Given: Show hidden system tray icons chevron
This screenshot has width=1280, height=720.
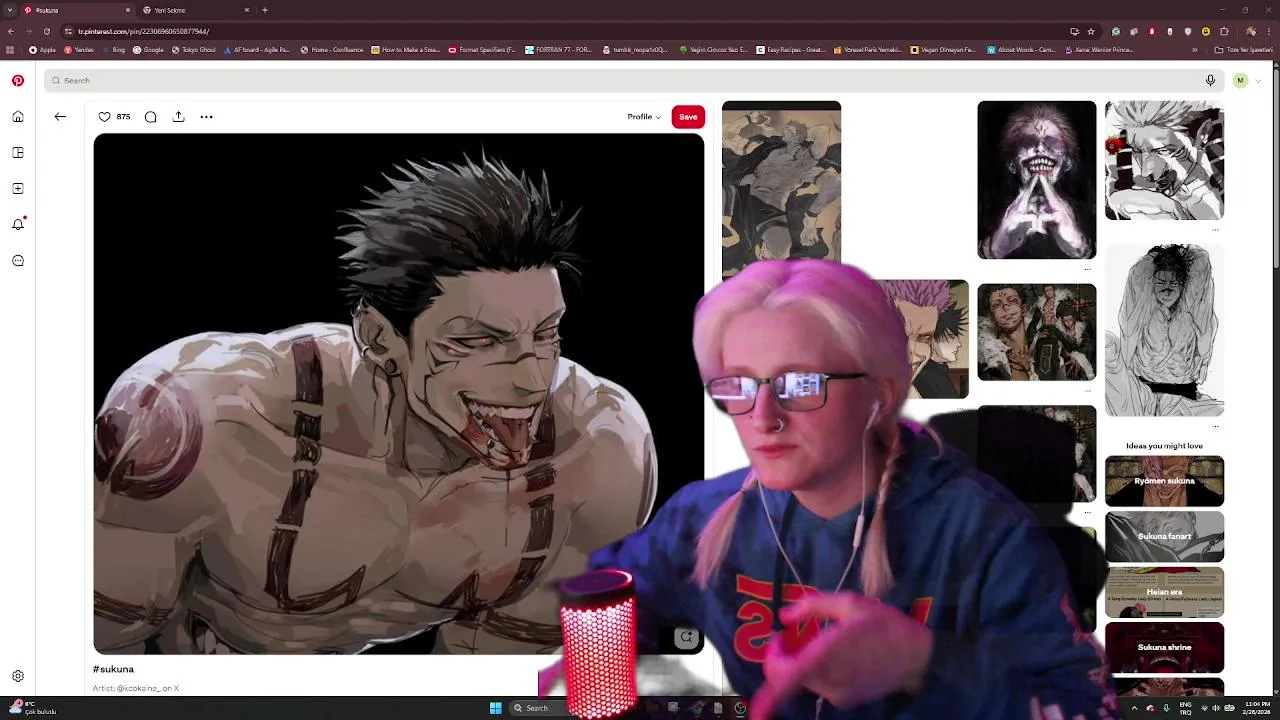Looking at the screenshot, I should click(1134, 708).
